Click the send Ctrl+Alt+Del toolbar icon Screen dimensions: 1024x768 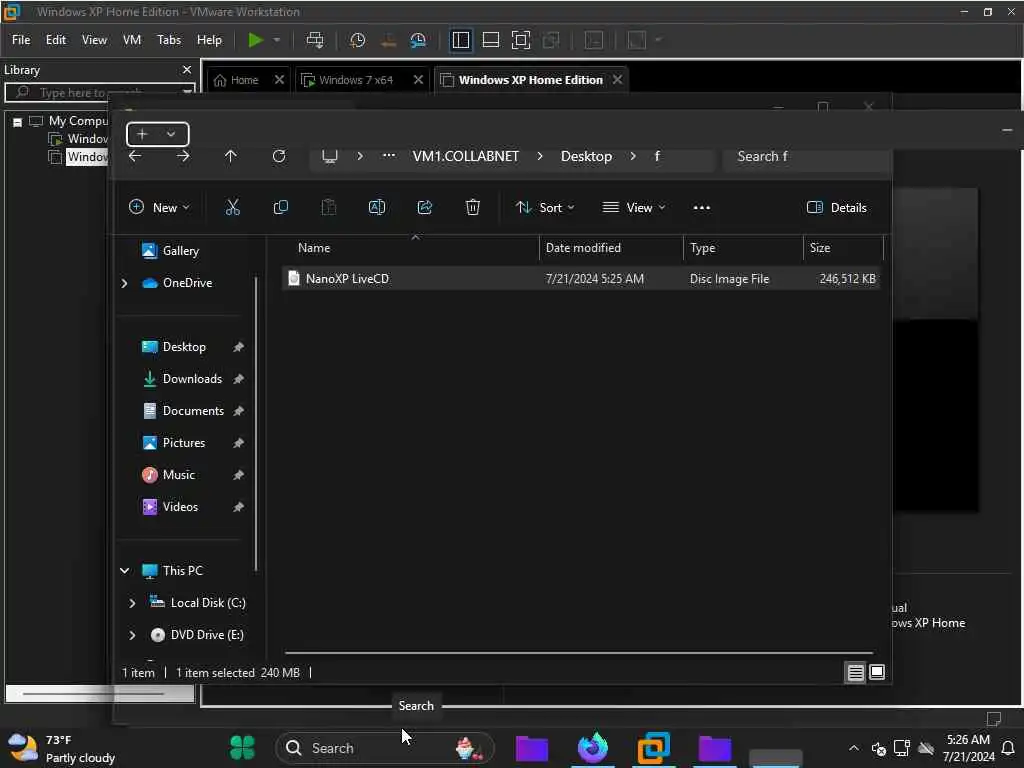(315, 40)
